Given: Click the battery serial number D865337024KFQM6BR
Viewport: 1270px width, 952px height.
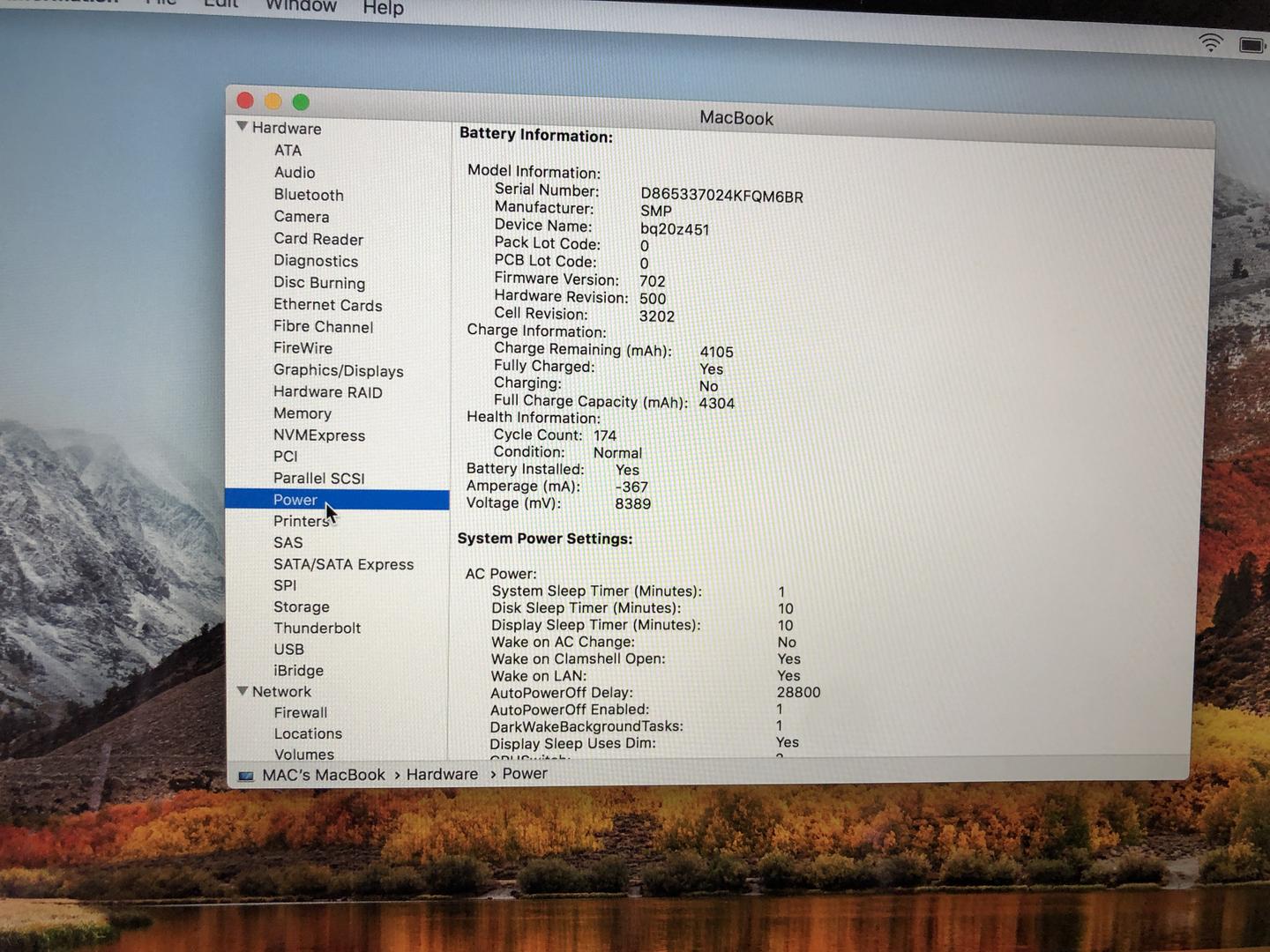Looking at the screenshot, I should pos(721,197).
